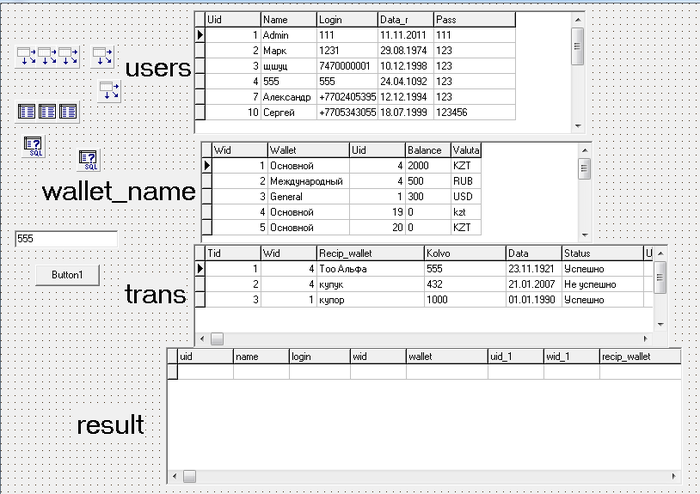700x494 pixels.
Task: Click the input field containing 555
Action: (x=65, y=239)
